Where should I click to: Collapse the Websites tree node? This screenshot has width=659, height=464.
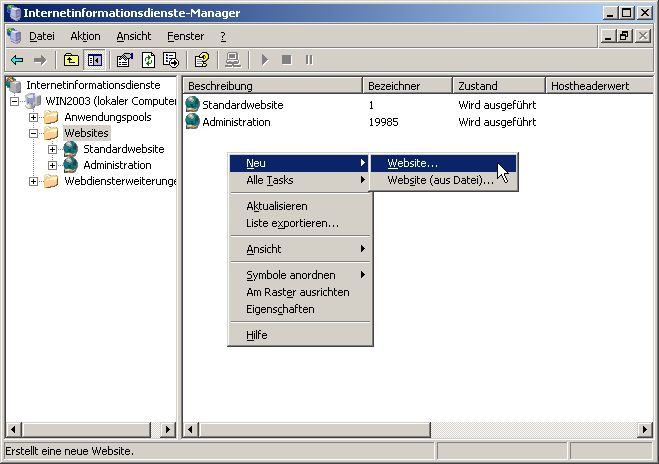click(x=34, y=133)
